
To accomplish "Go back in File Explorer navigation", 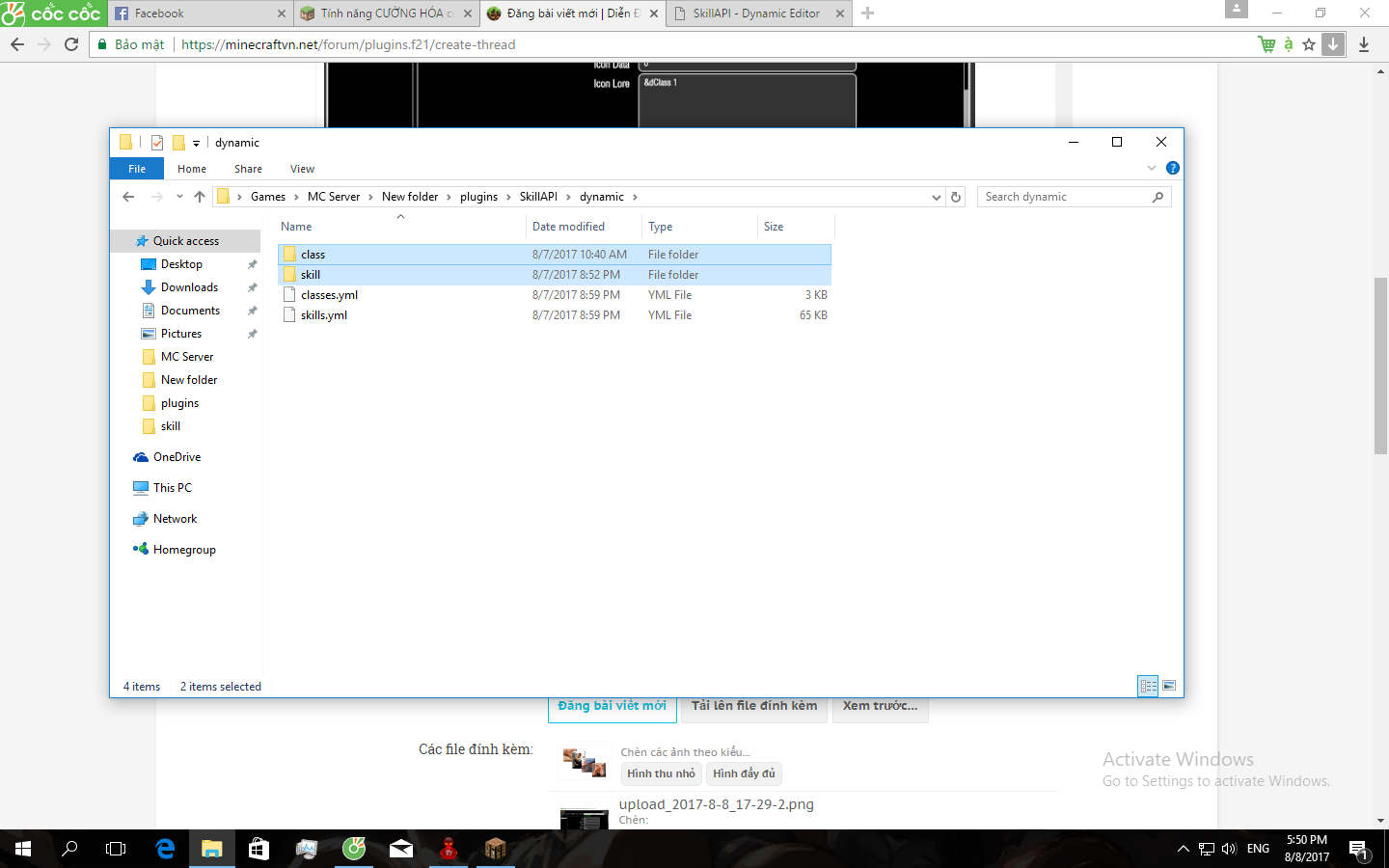I will click(128, 197).
